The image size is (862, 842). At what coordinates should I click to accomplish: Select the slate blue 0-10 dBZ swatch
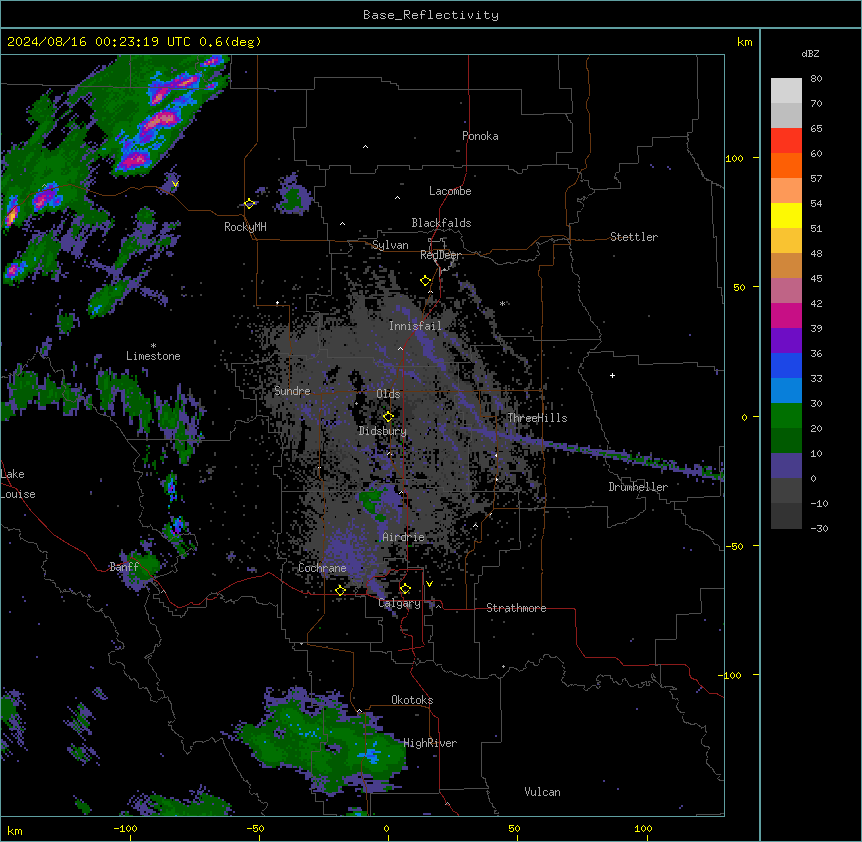786,466
